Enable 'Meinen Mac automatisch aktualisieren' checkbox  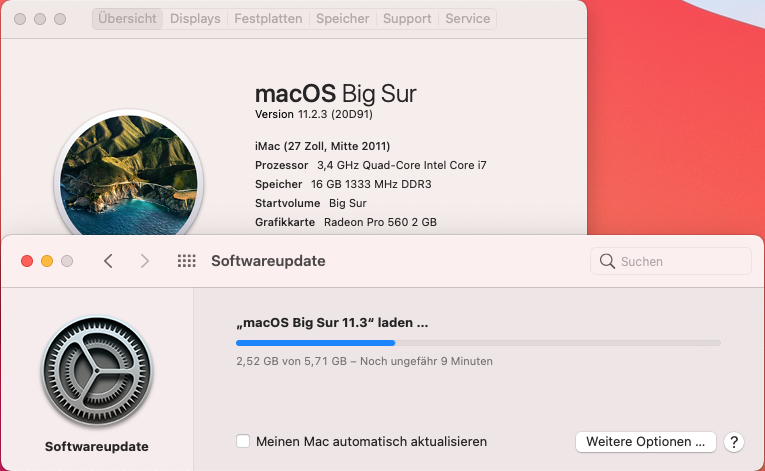coord(243,441)
